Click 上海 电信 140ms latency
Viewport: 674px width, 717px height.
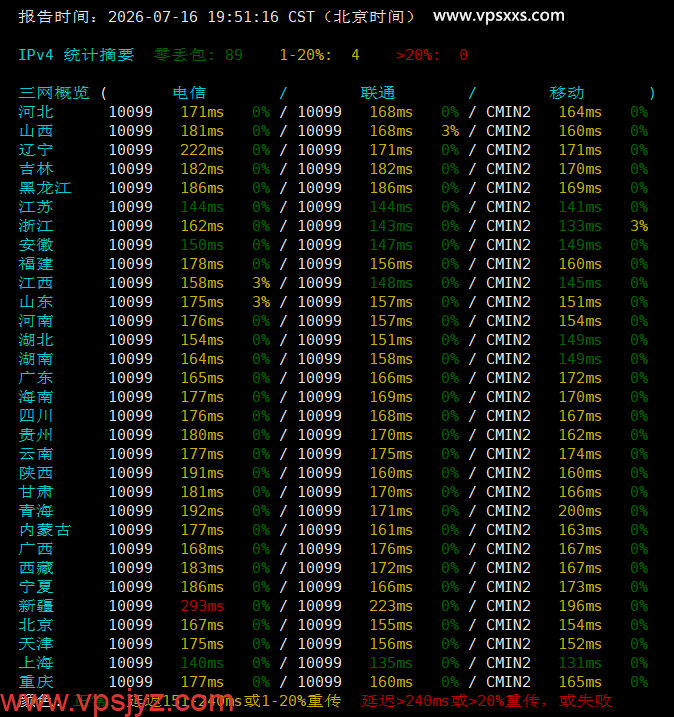(202, 663)
